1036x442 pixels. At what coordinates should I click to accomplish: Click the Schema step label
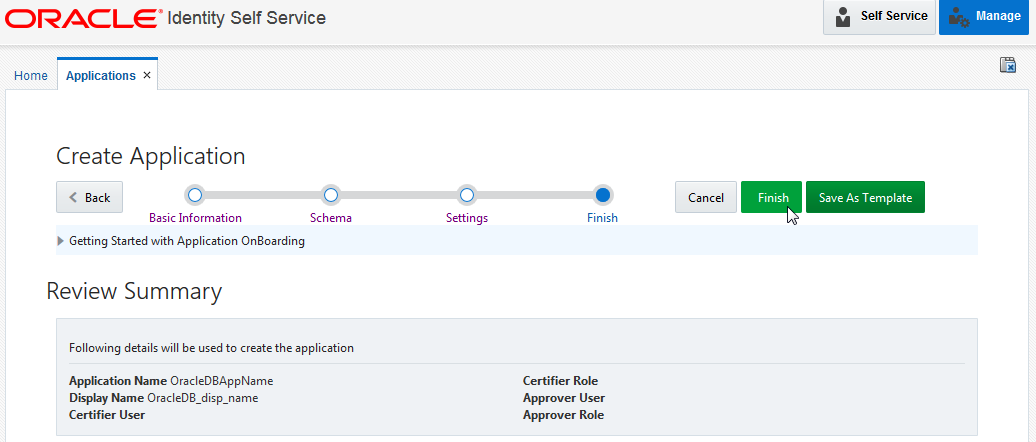tap(331, 217)
